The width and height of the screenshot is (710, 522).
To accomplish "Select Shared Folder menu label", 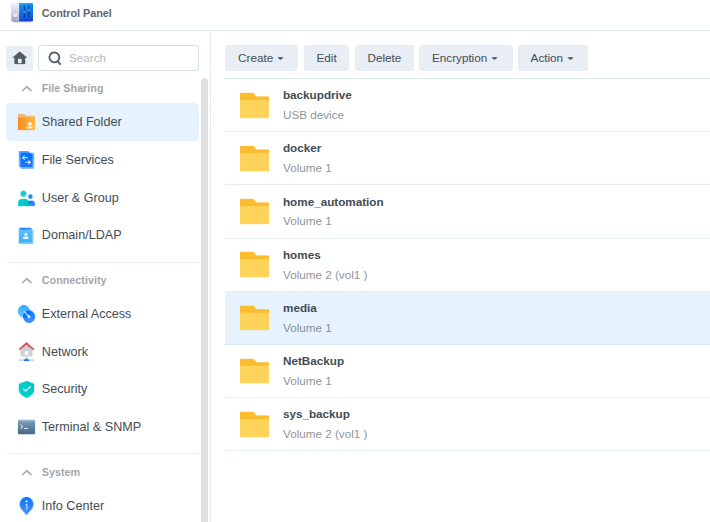I will pos(82,122).
